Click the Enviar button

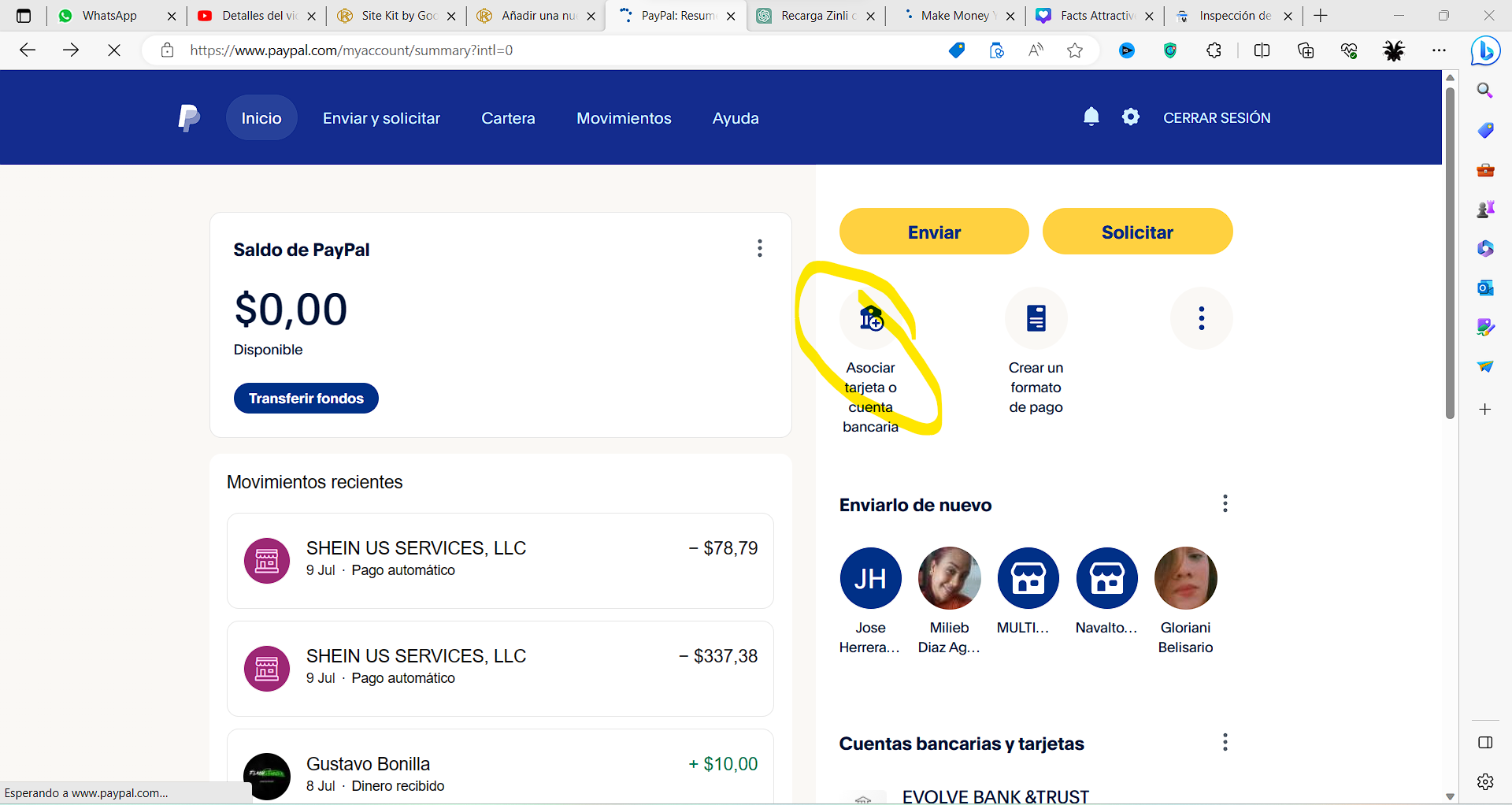click(933, 232)
